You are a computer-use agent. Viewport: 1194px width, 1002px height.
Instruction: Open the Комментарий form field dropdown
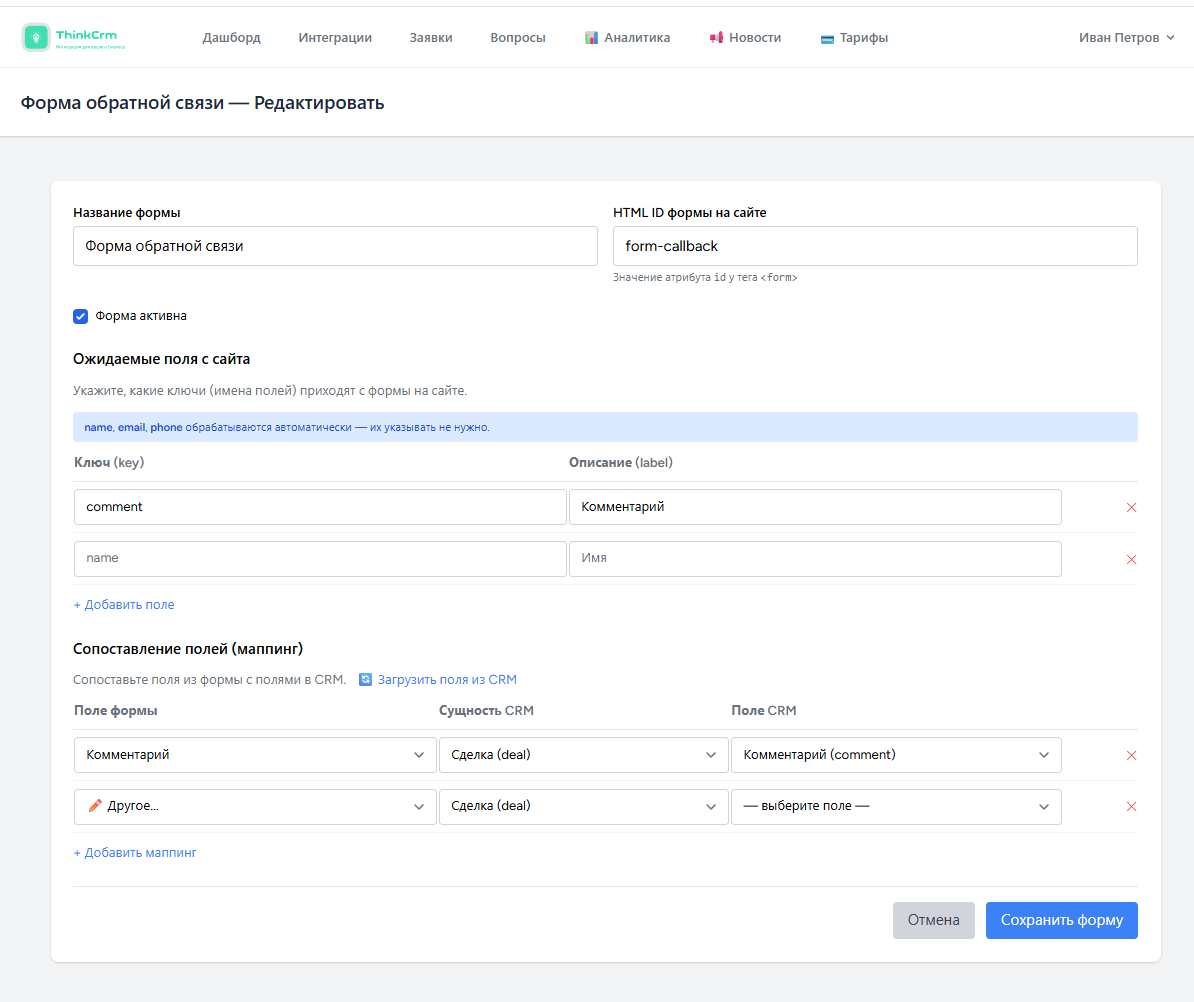pyautogui.click(x=255, y=755)
